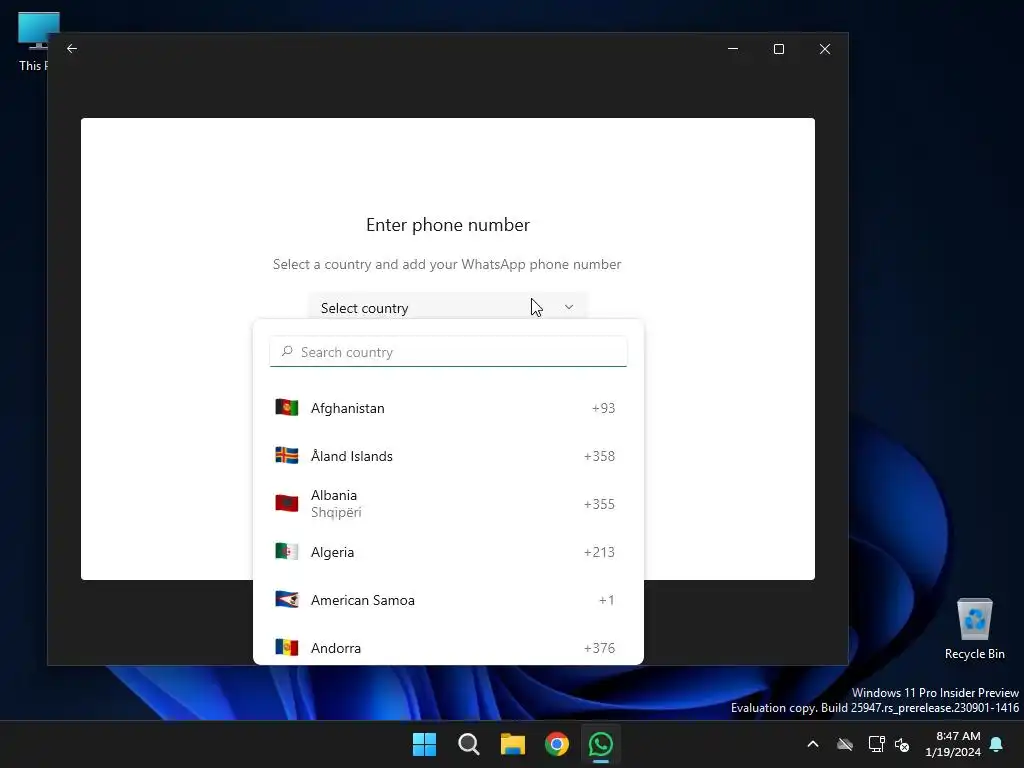Viewport: 1024px width, 768px height.
Task: Click the Search country input field
Action: [x=448, y=352]
